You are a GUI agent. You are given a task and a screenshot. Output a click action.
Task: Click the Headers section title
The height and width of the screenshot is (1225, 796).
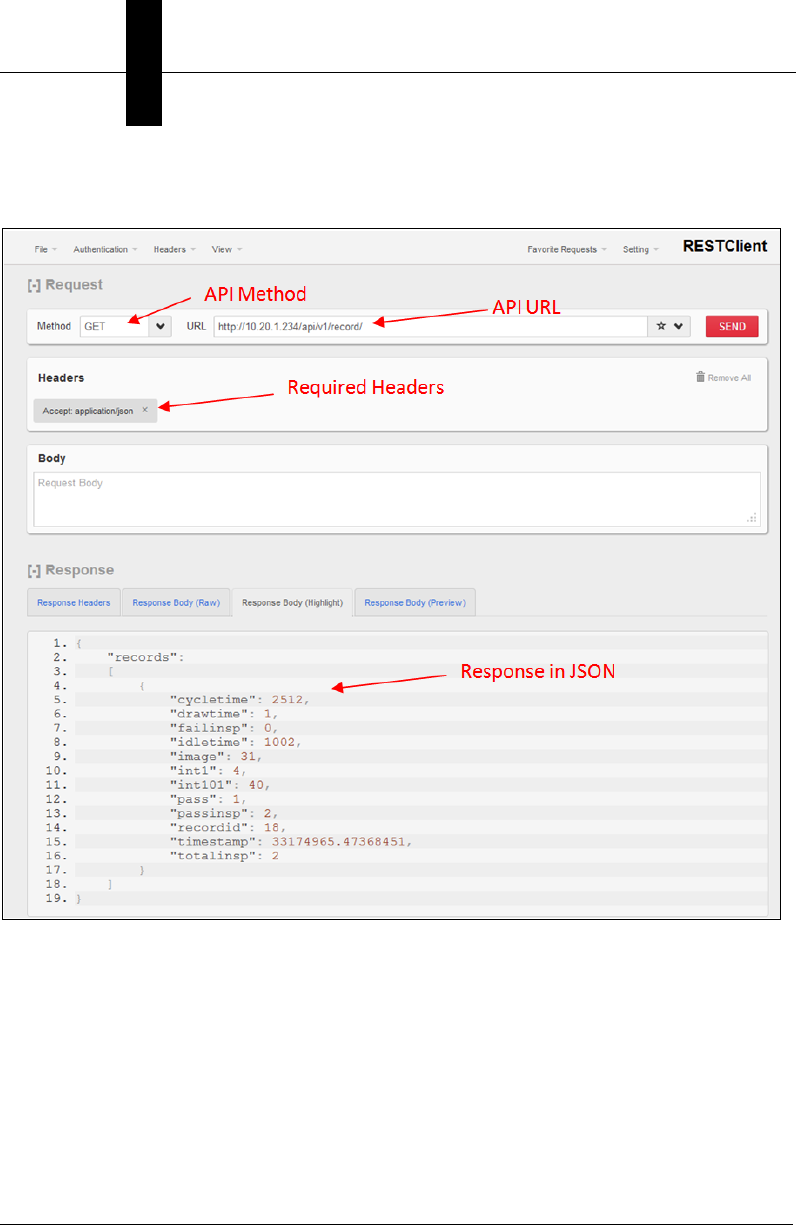61,378
